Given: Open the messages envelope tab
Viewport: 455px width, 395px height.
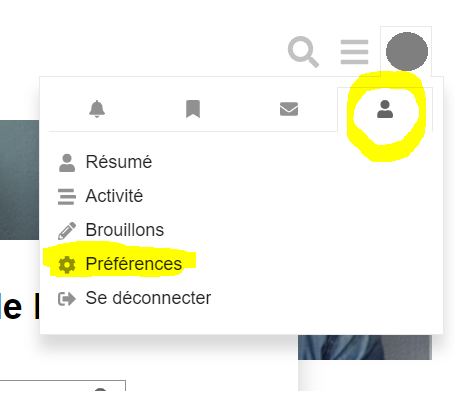Looking at the screenshot, I should tap(289, 109).
